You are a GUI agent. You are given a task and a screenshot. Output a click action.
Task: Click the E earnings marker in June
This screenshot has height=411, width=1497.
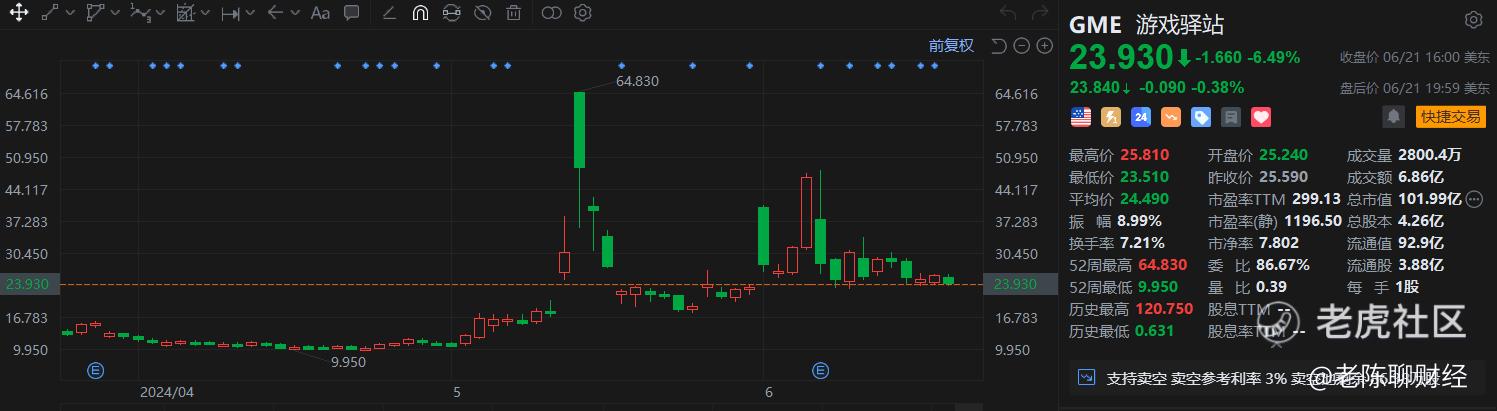click(821, 370)
